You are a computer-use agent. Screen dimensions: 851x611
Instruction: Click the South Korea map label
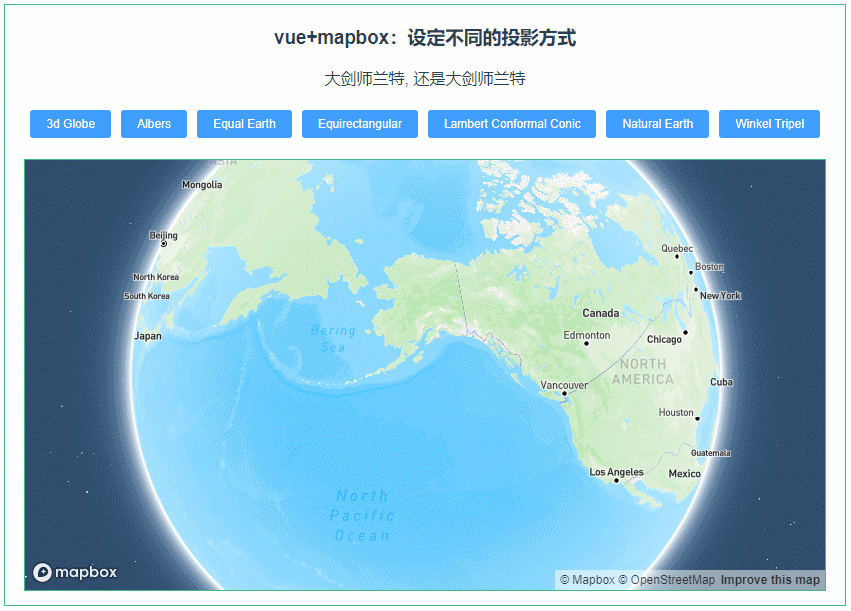[147, 296]
